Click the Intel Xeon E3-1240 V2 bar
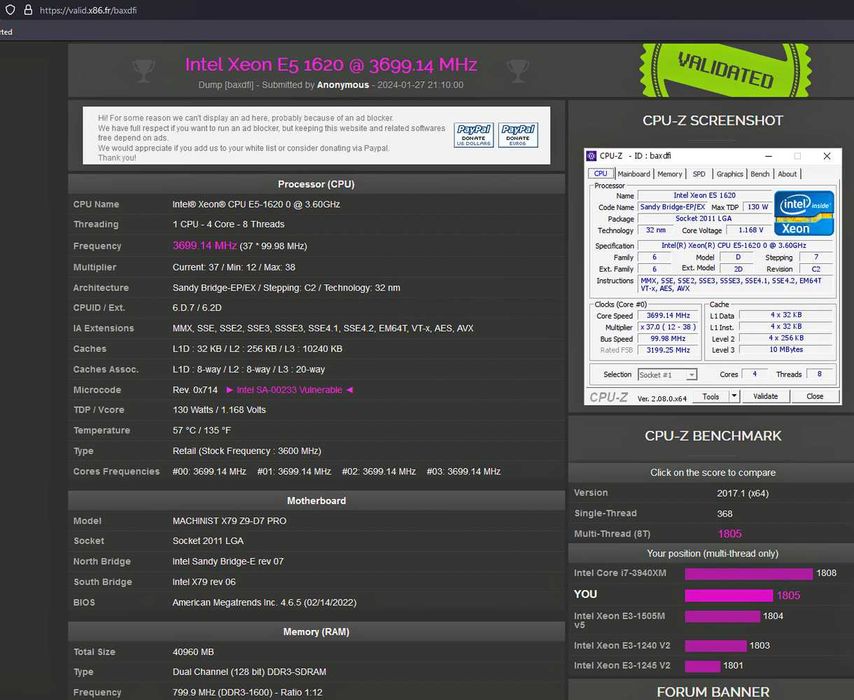Image resolution: width=854 pixels, height=700 pixels. [x=716, y=646]
